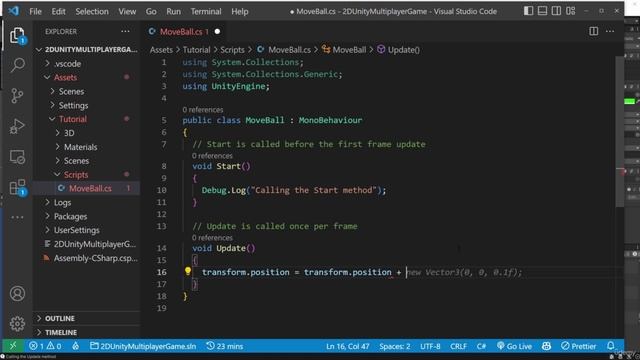This screenshot has height=360, width=640.
Task: Open Run and Debug view
Action: 17,126
